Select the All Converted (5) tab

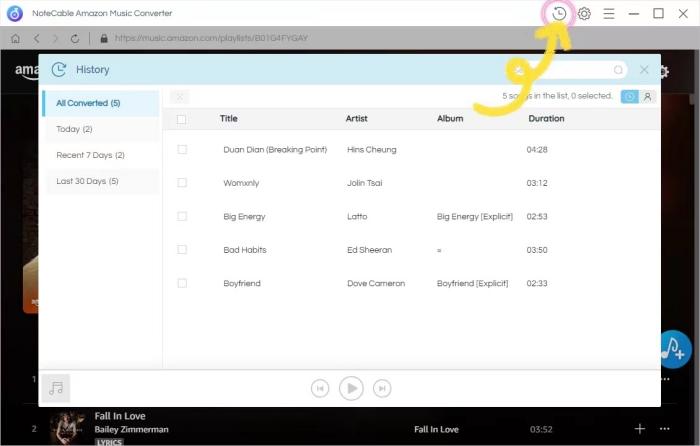[101, 103]
